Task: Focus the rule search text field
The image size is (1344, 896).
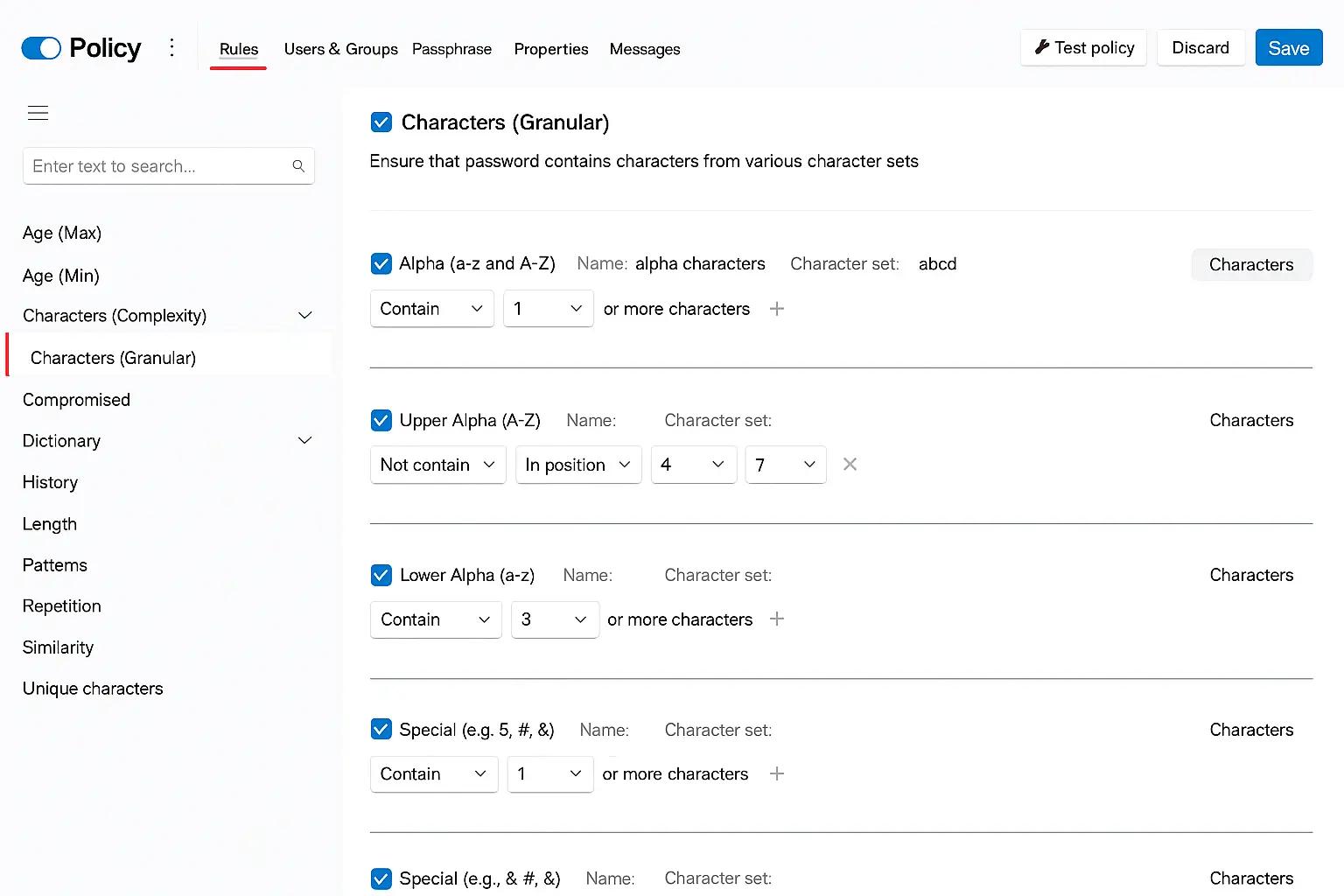Action: tap(169, 166)
